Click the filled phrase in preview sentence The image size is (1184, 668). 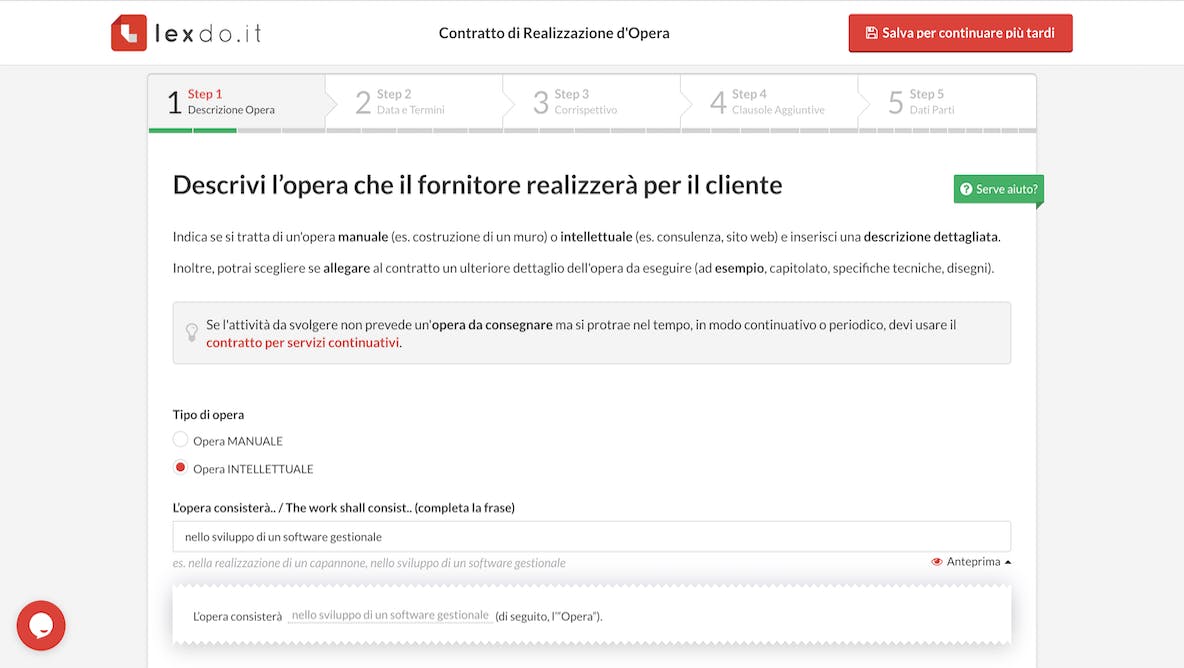pyautogui.click(x=389, y=615)
